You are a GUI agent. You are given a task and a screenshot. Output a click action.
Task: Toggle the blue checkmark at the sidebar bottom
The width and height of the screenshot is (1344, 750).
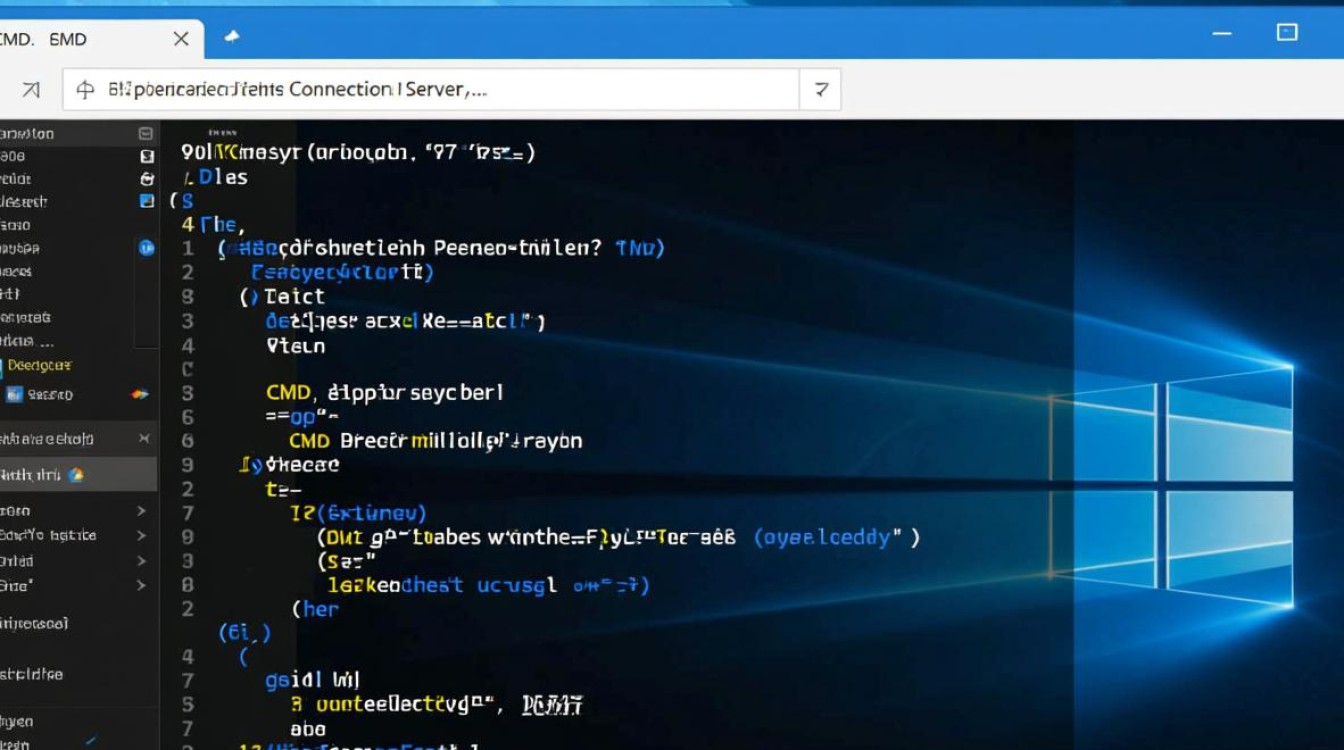(x=90, y=741)
